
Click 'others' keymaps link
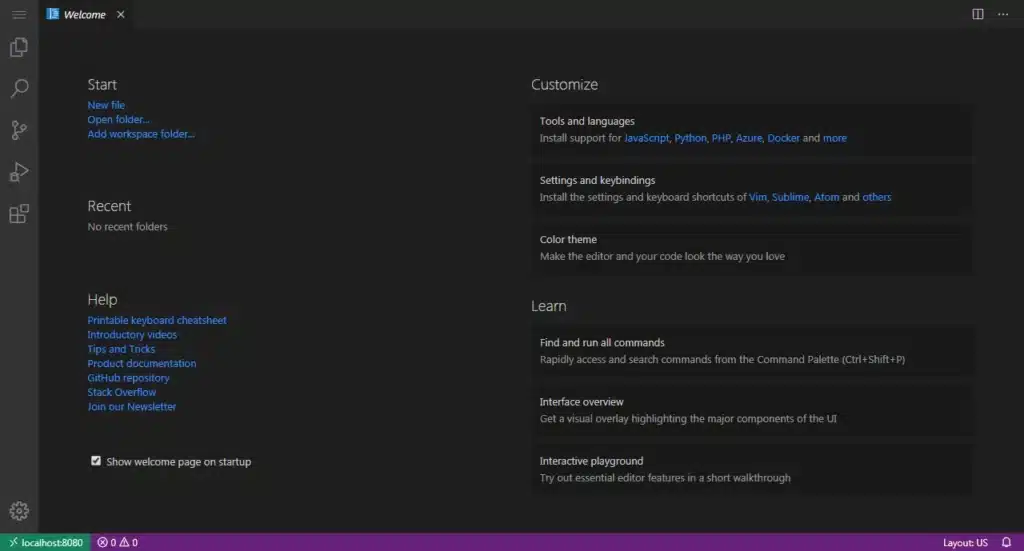pyautogui.click(x=876, y=197)
